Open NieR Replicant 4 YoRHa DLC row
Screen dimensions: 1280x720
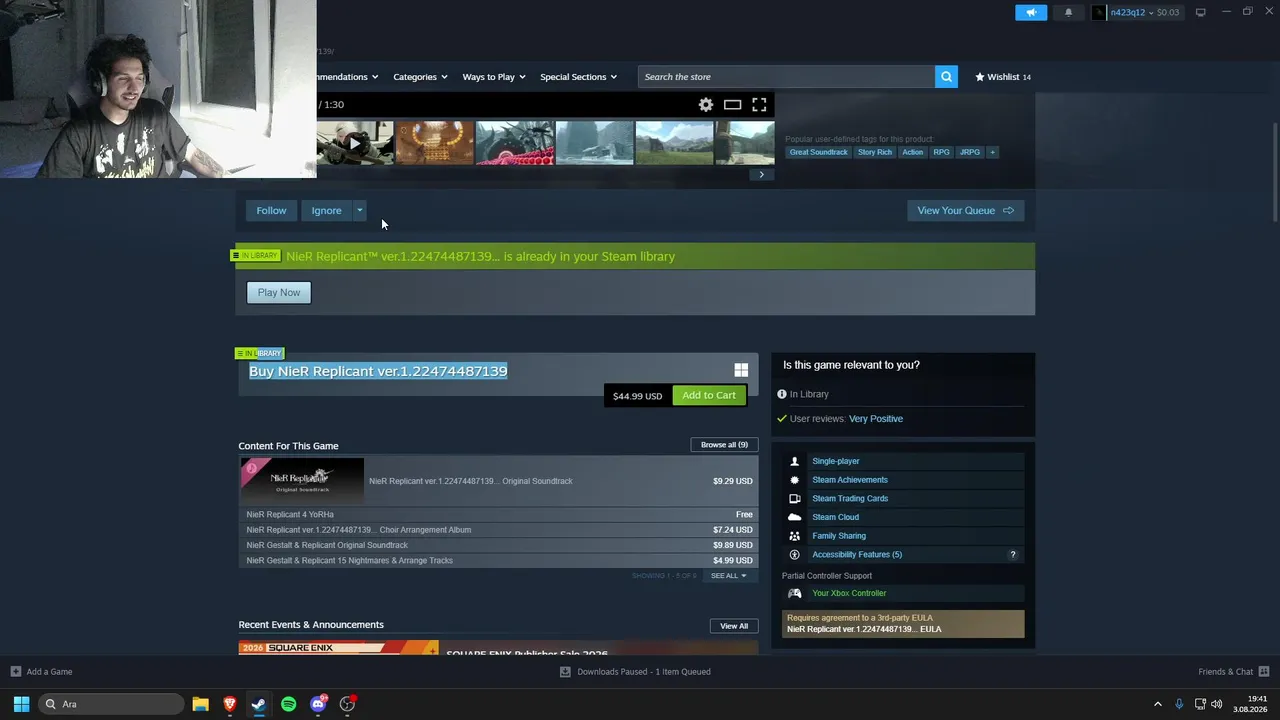tap(498, 514)
